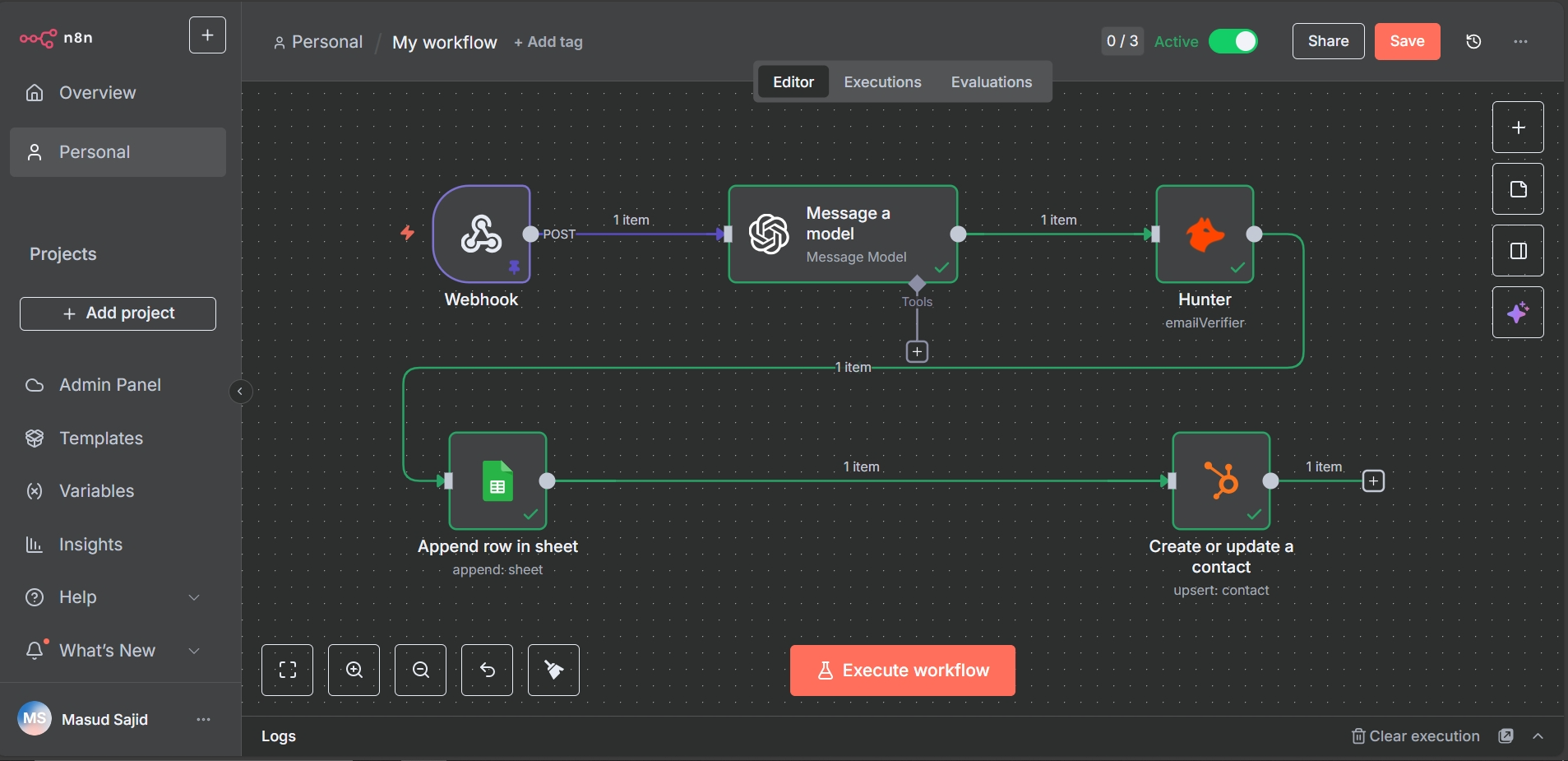The width and height of the screenshot is (1568, 761).
Task: Click Execute workflow
Action: coord(903,671)
